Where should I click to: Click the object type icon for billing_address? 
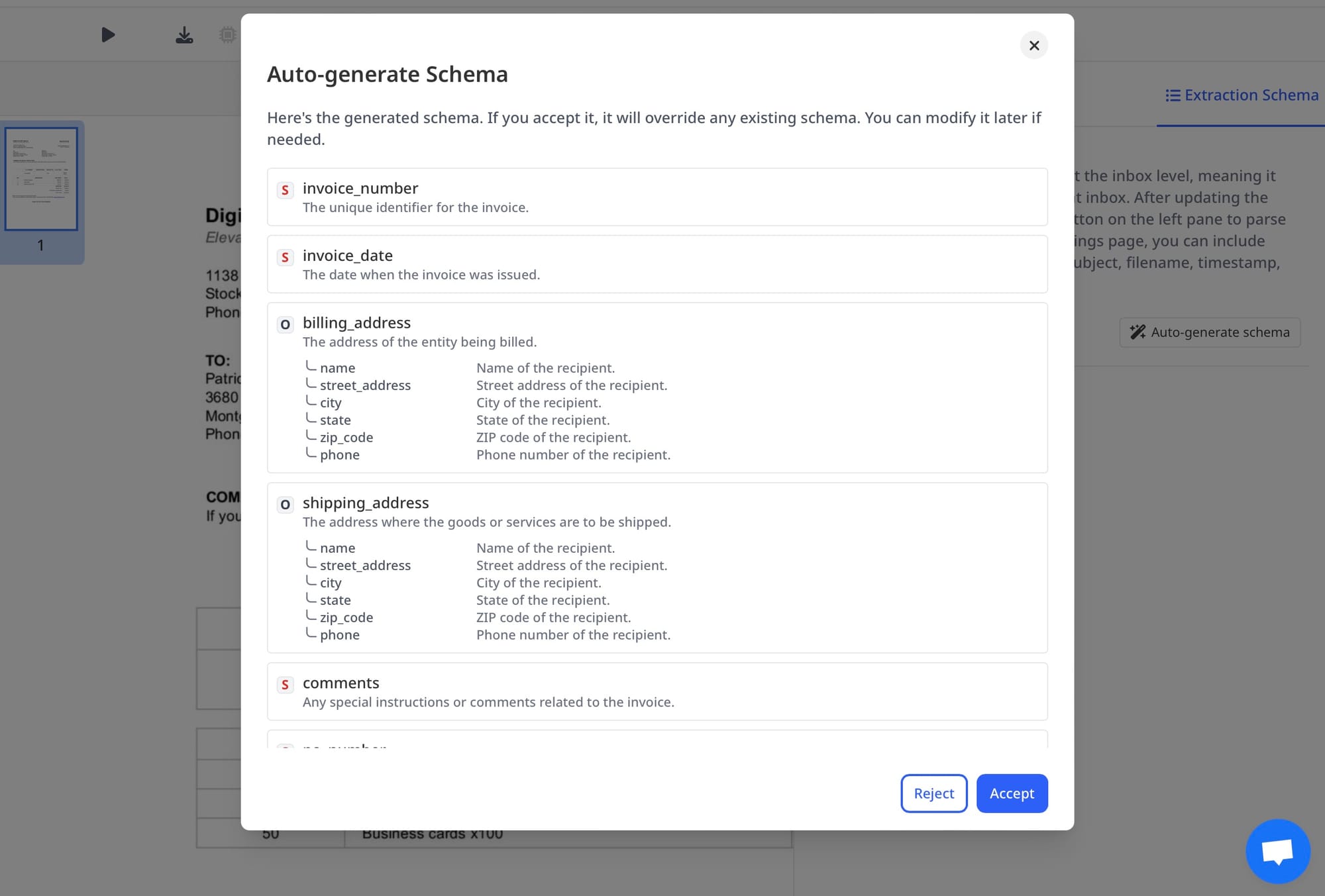tap(285, 324)
